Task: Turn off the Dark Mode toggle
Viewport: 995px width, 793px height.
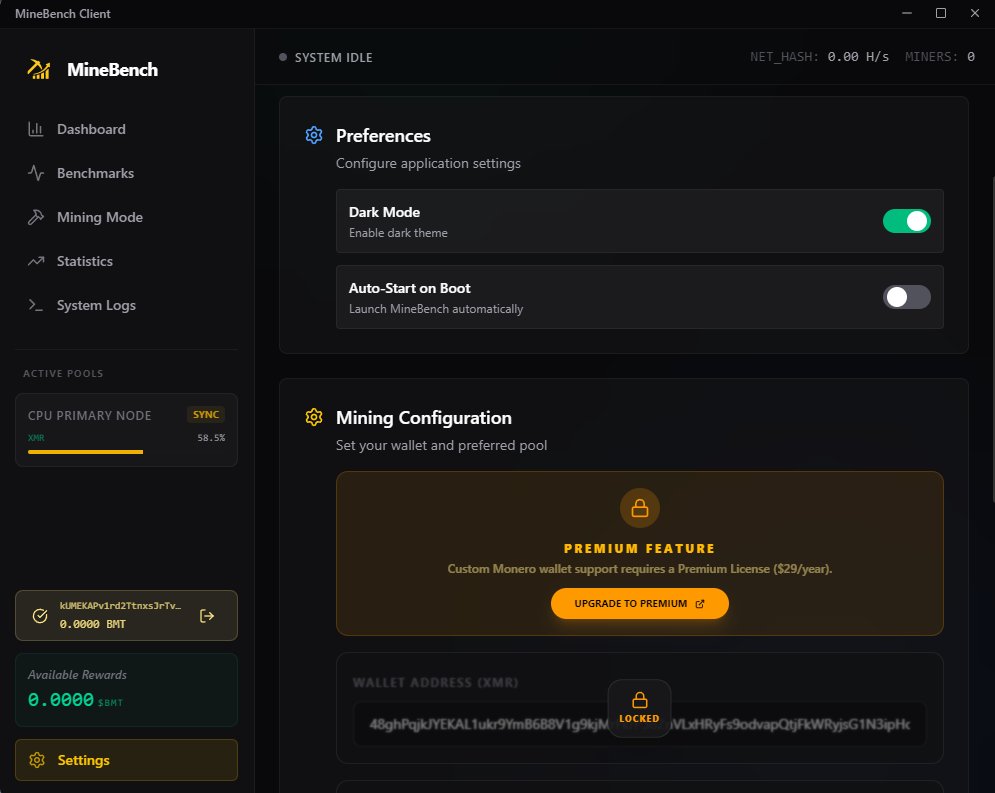Action: pyautogui.click(x=906, y=221)
